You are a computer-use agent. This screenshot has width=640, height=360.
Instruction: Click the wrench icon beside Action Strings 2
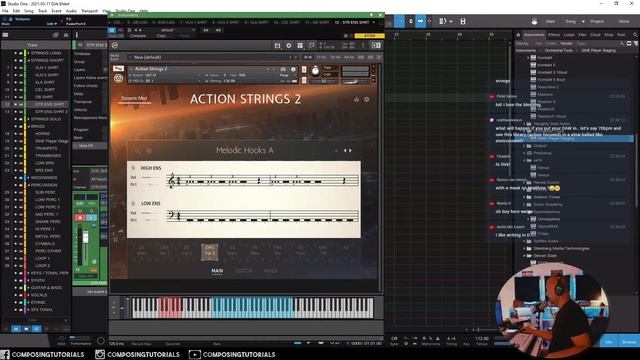(118, 69)
